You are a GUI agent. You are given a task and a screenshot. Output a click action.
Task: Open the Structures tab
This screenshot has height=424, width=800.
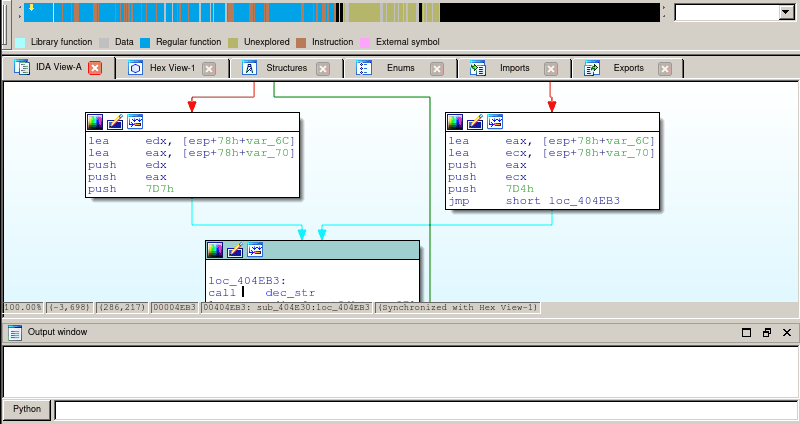tap(286, 68)
